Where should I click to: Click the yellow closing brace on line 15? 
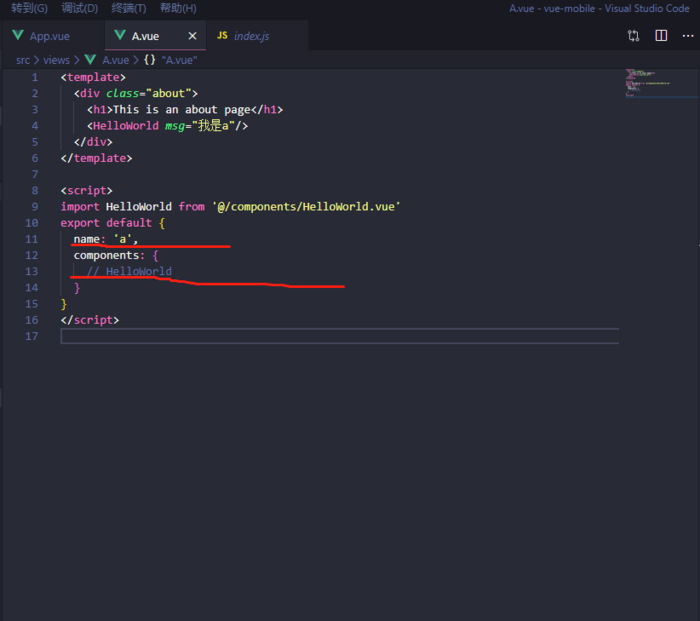coord(64,304)
